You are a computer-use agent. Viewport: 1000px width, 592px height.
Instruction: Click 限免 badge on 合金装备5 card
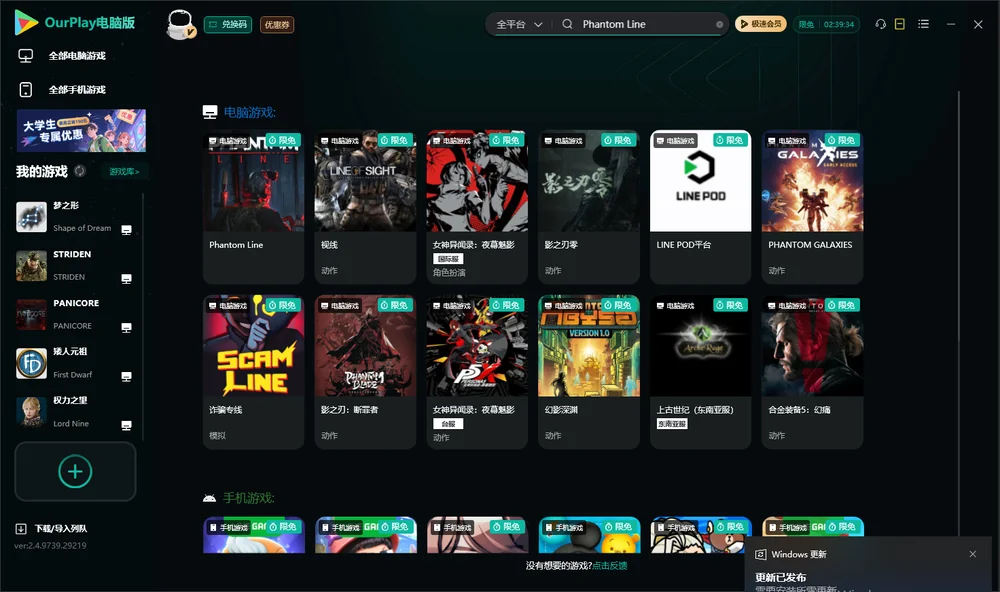click(x=842, y=306)
